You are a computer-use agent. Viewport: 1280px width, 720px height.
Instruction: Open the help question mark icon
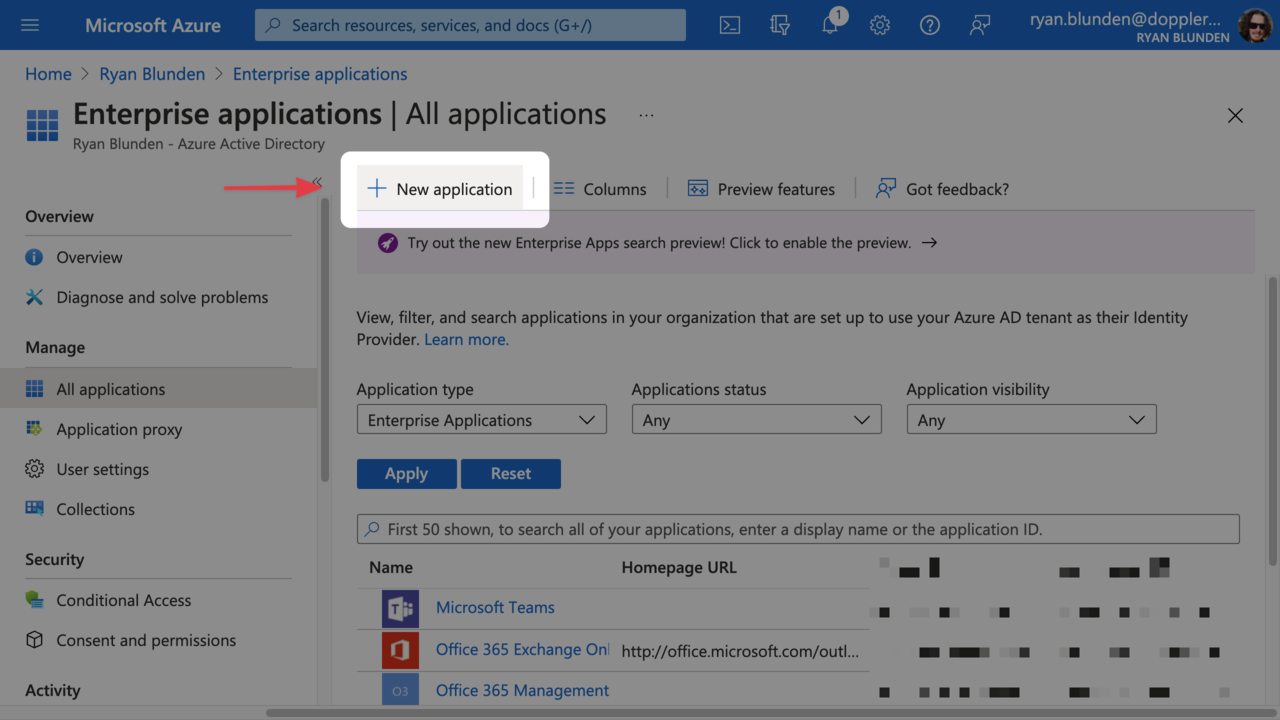coord(930,25)
